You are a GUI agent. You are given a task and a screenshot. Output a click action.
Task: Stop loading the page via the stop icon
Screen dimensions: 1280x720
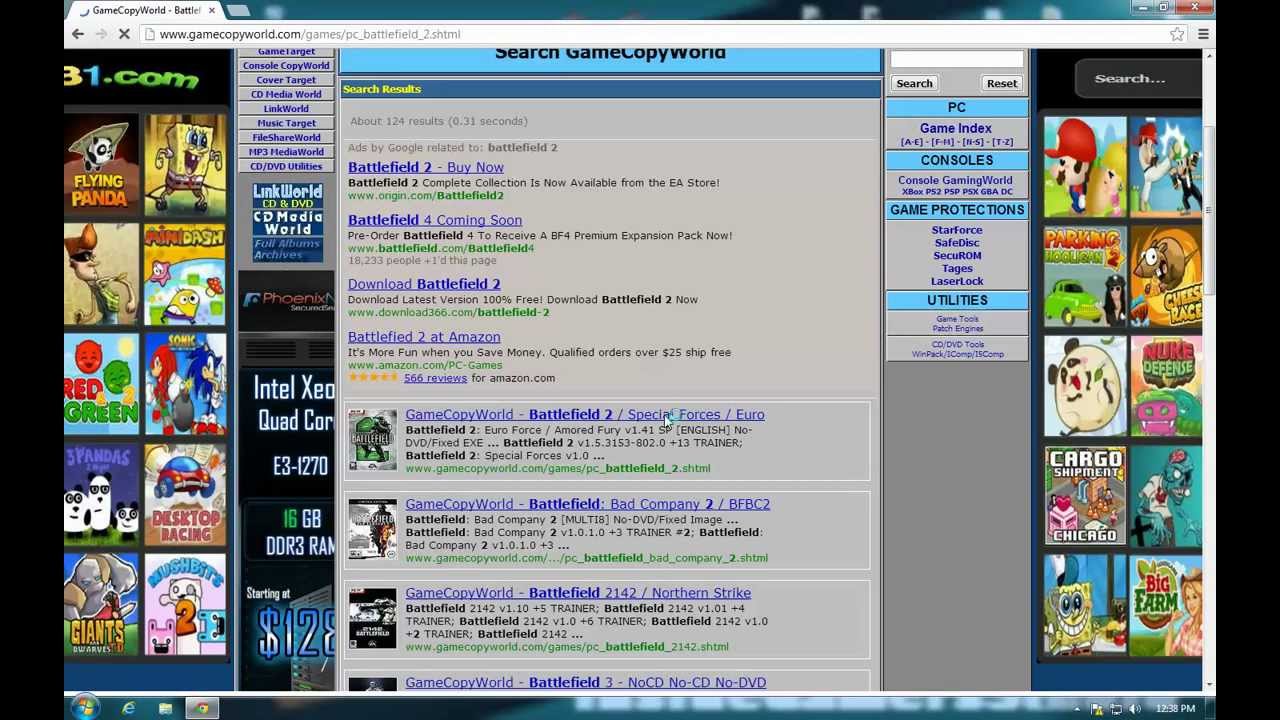[x=124, y=34]
